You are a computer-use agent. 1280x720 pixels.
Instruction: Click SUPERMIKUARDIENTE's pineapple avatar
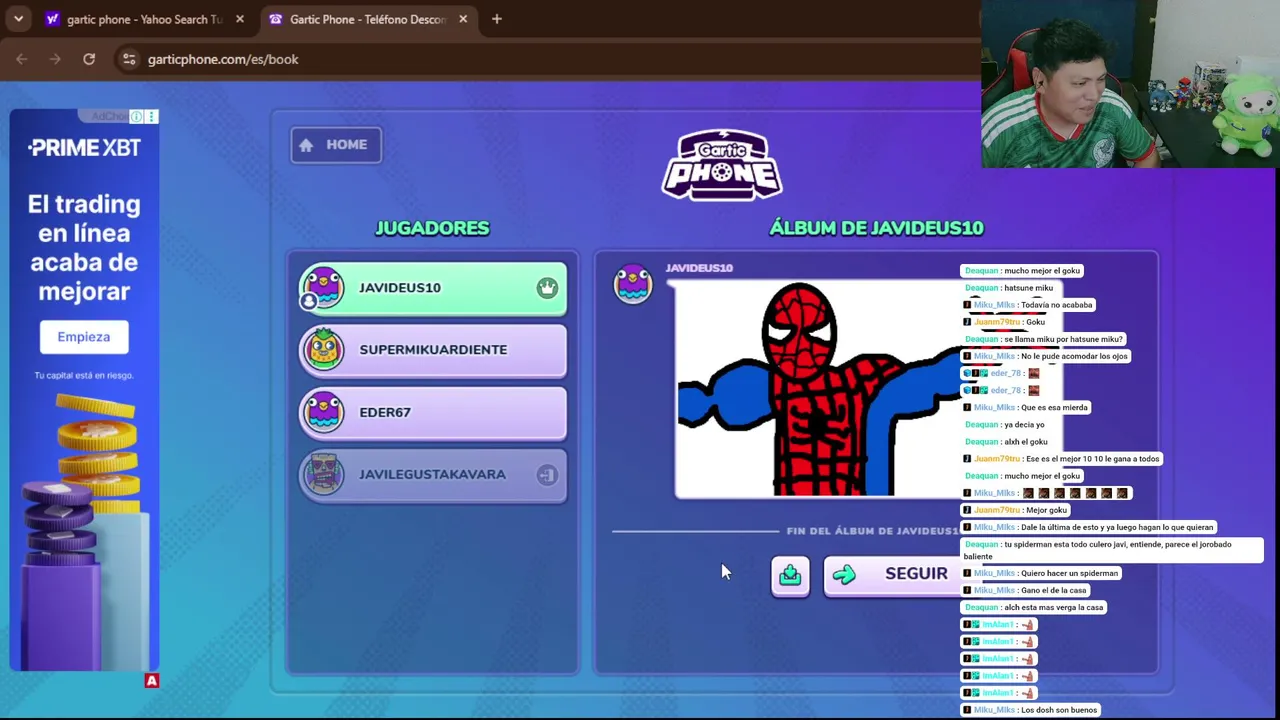click(x=324, y=350)
